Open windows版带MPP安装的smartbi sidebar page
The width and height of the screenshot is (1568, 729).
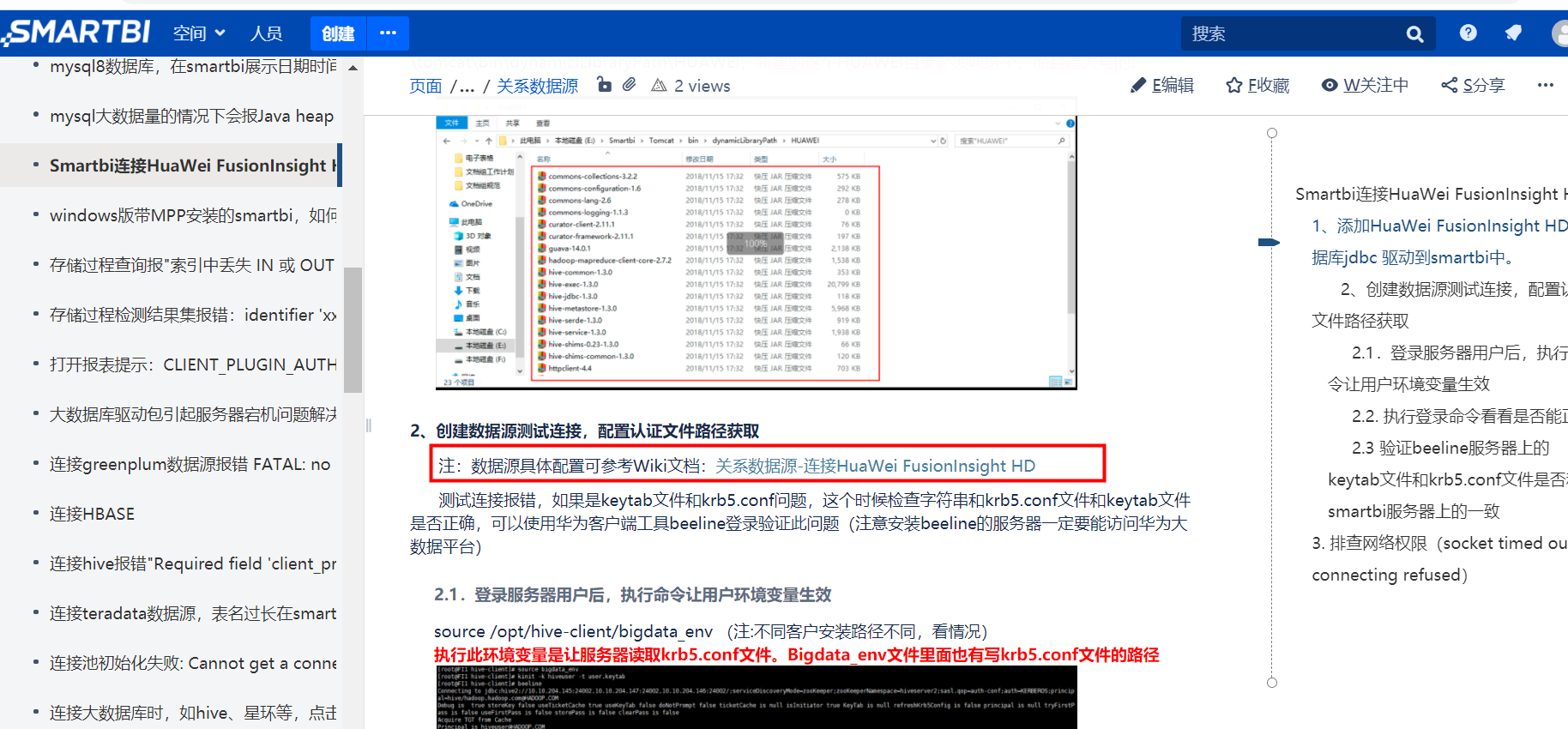coord(193,215)
